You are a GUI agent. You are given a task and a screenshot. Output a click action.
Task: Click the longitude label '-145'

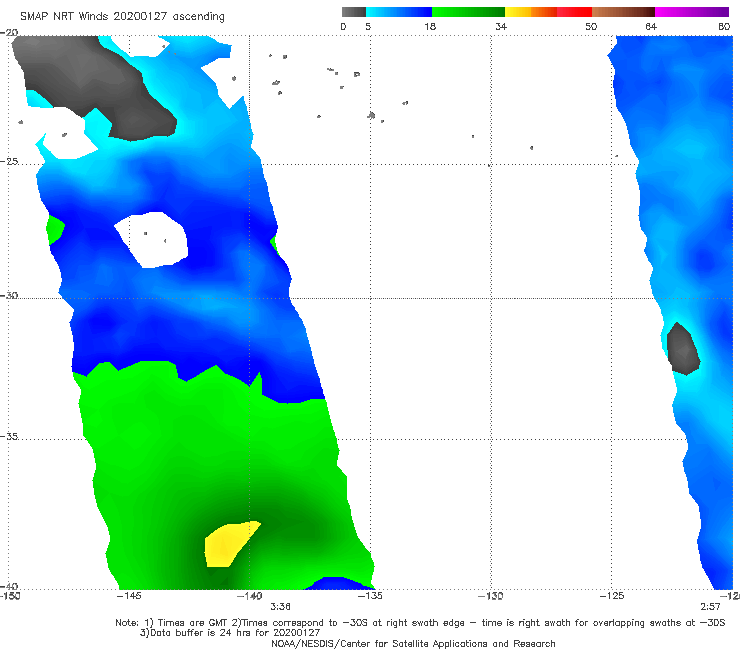[x=129, y=596]
